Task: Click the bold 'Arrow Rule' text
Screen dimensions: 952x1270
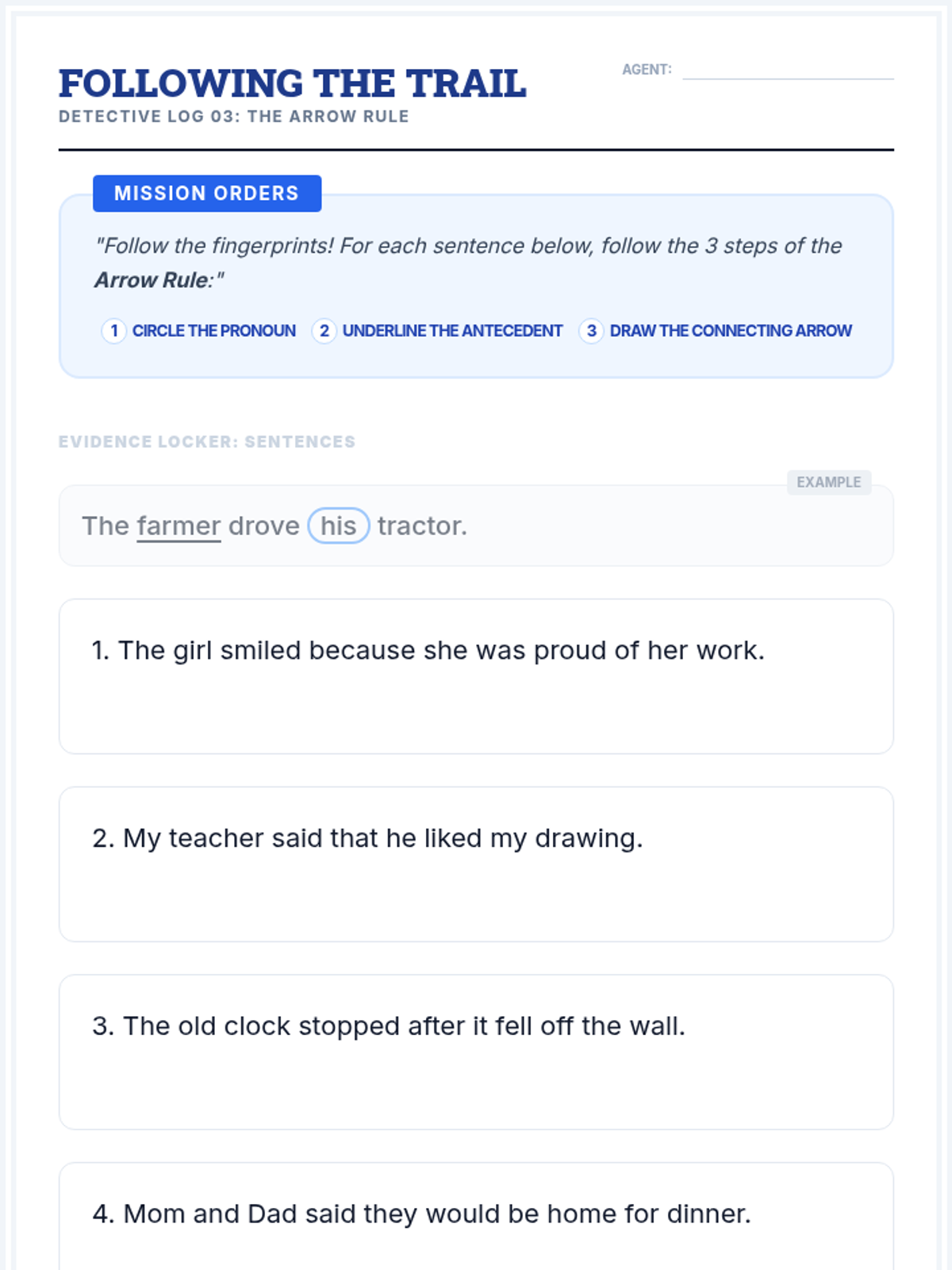Action: [x=151, y=280]
